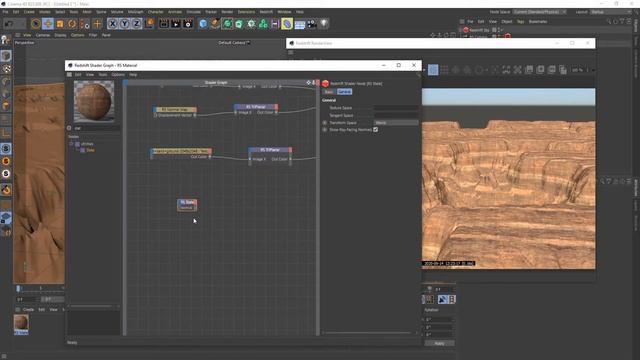Select upper RS TriPlanar node
This screenshot has height=360, width=640.
(x=256, y=107)
